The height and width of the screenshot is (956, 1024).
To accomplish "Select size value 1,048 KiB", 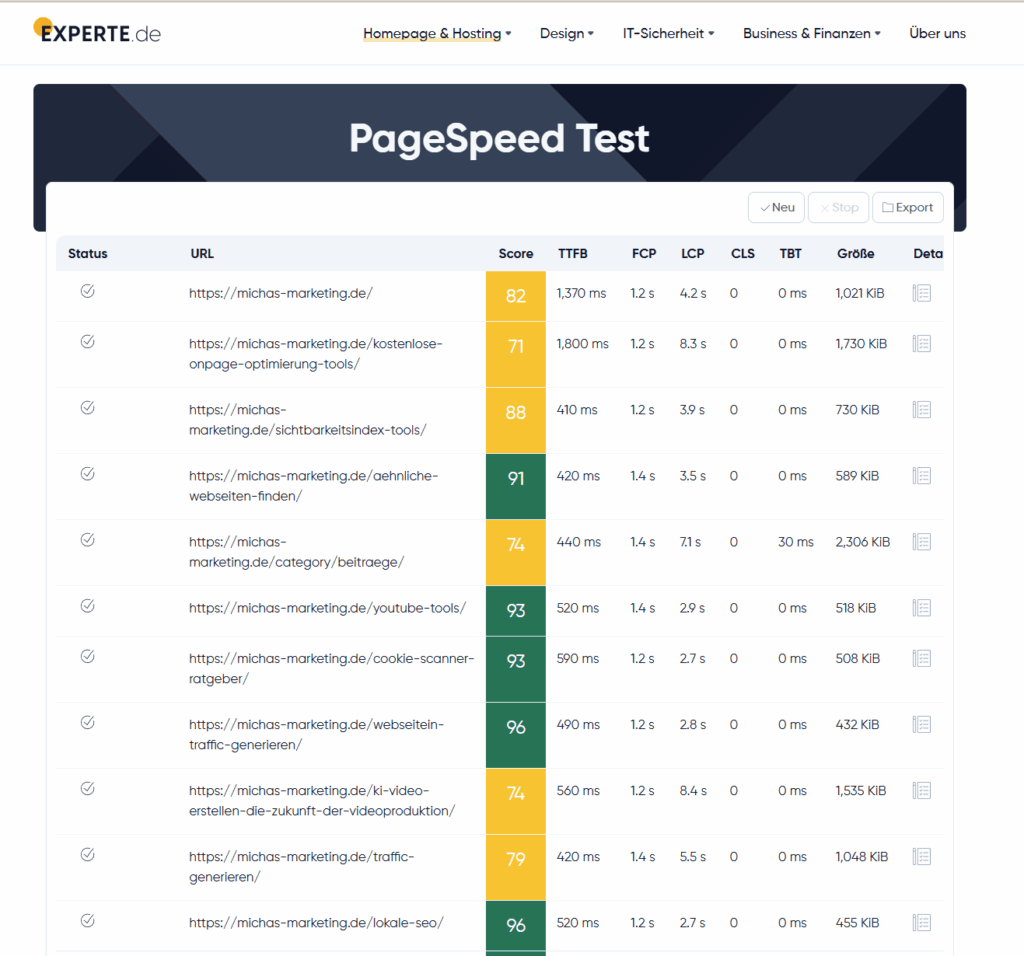I will [x=861, y=857].
